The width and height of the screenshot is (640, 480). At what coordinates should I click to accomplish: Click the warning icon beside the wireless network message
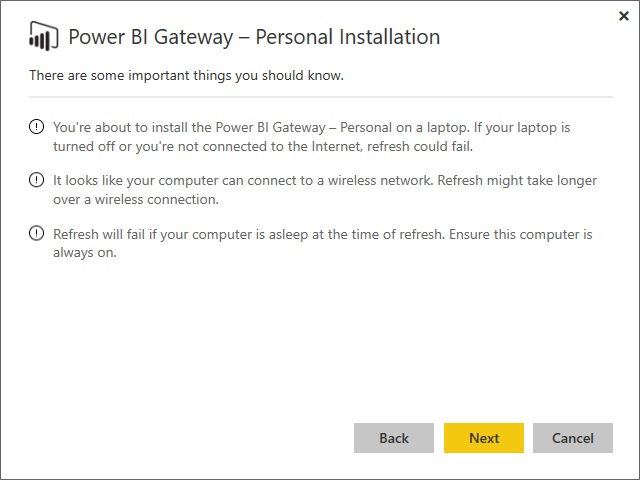click(37, 181)
